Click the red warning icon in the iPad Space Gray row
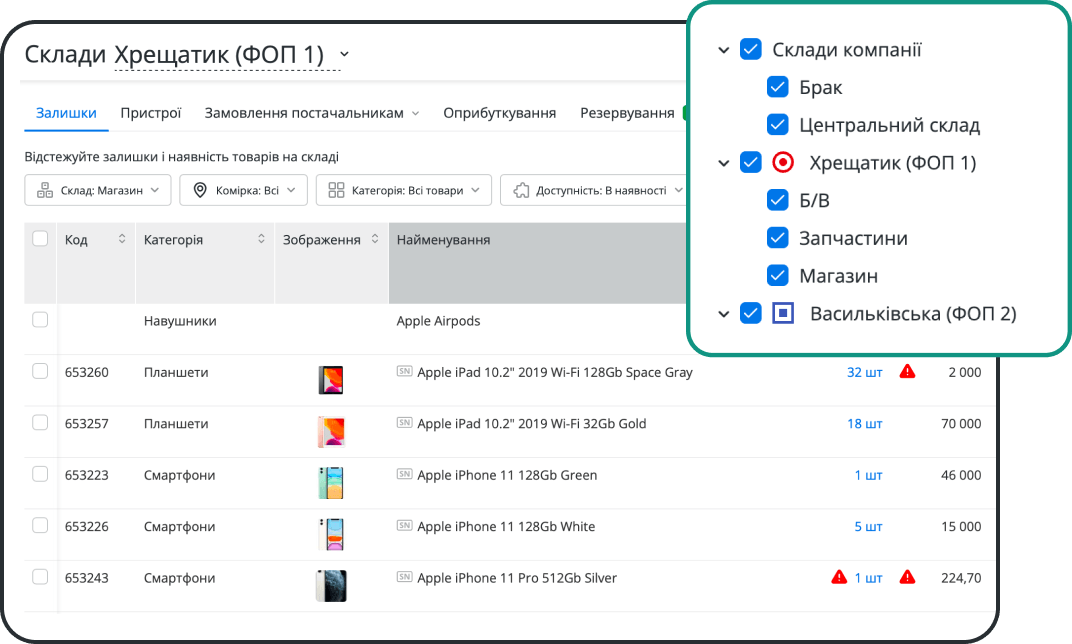Viewport: 1072px width, 644px height. (907, 372)
